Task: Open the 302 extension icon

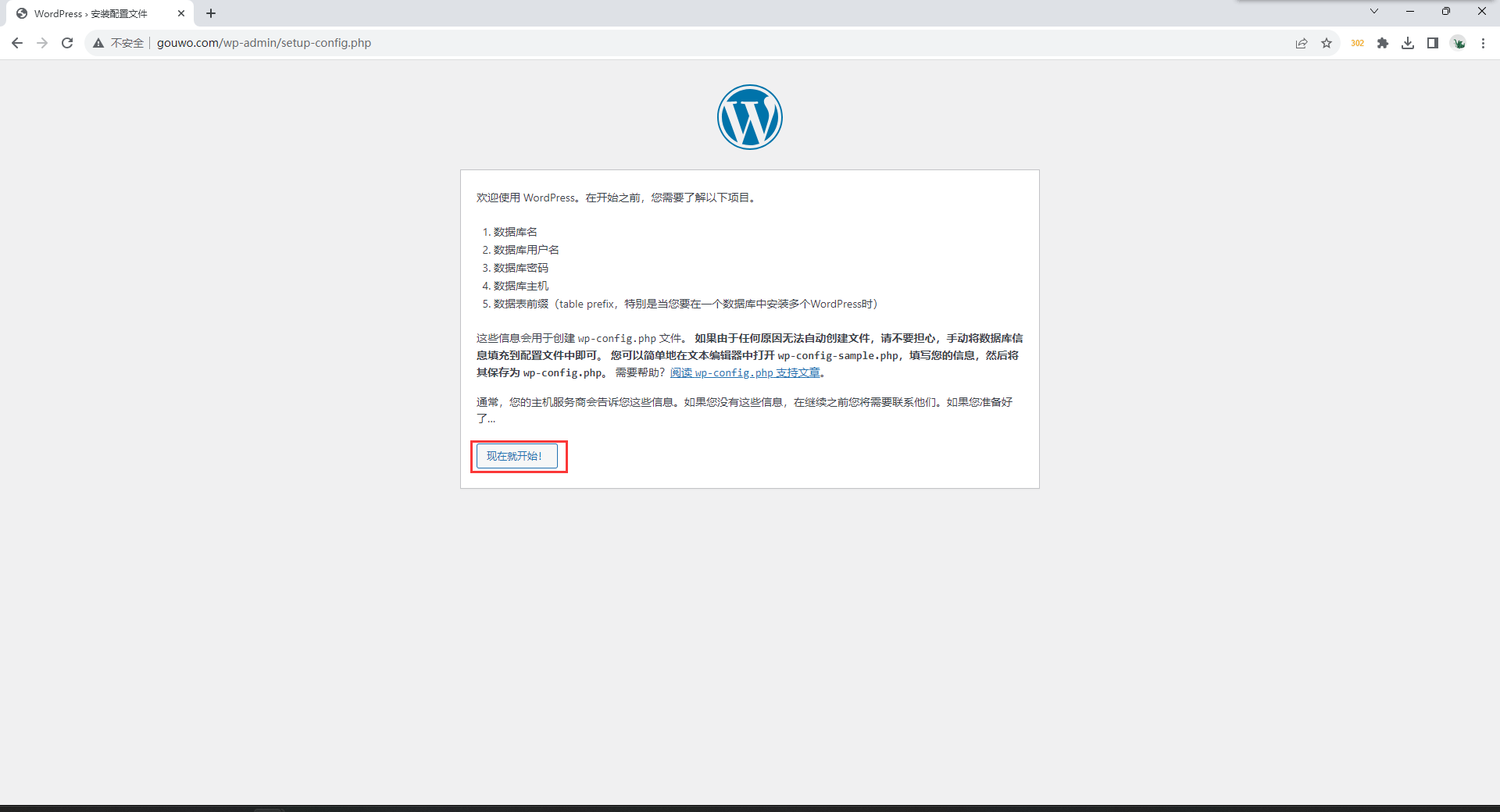Action: tap(1358, 43)
